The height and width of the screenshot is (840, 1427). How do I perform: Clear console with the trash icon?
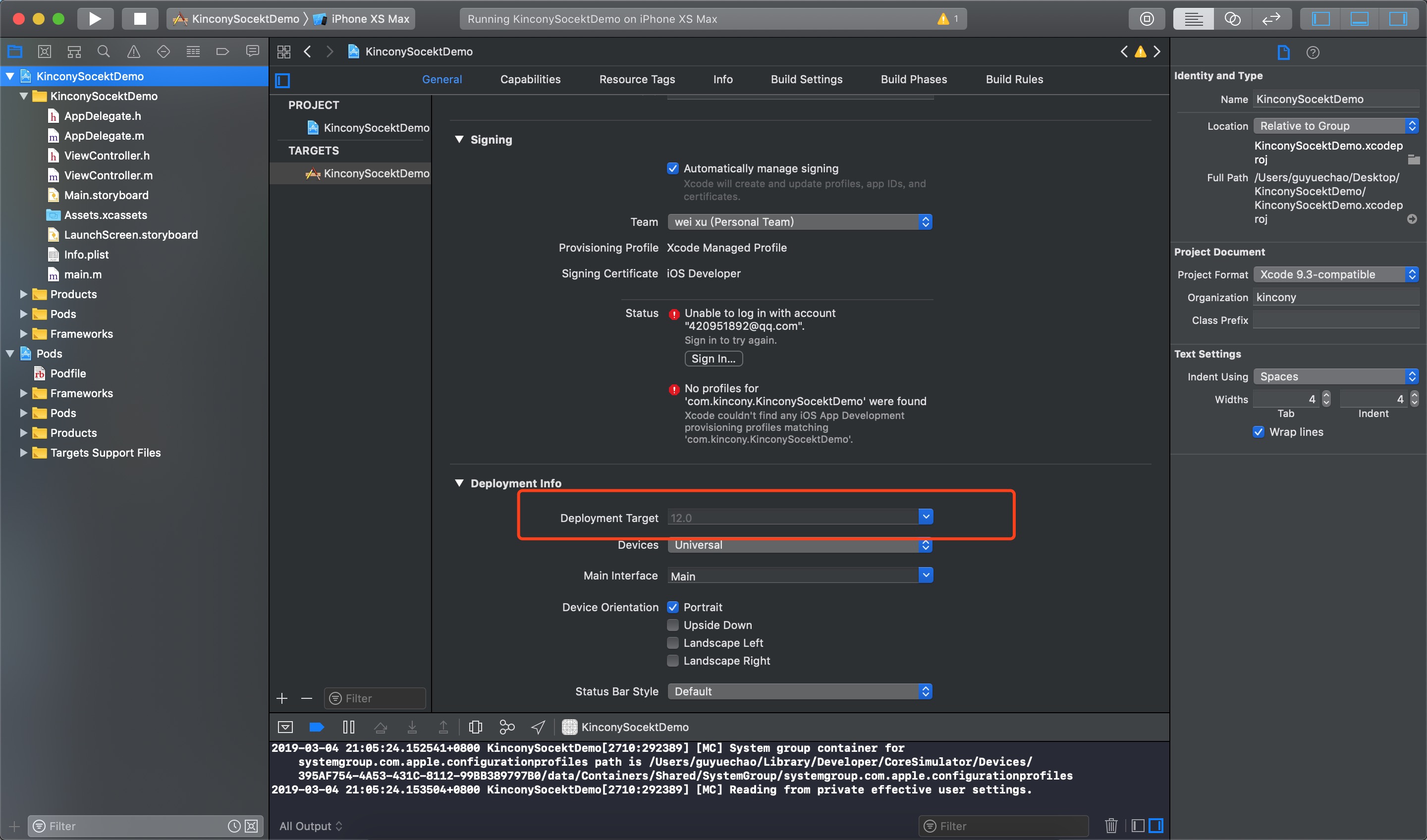[x=1111, y=825]
